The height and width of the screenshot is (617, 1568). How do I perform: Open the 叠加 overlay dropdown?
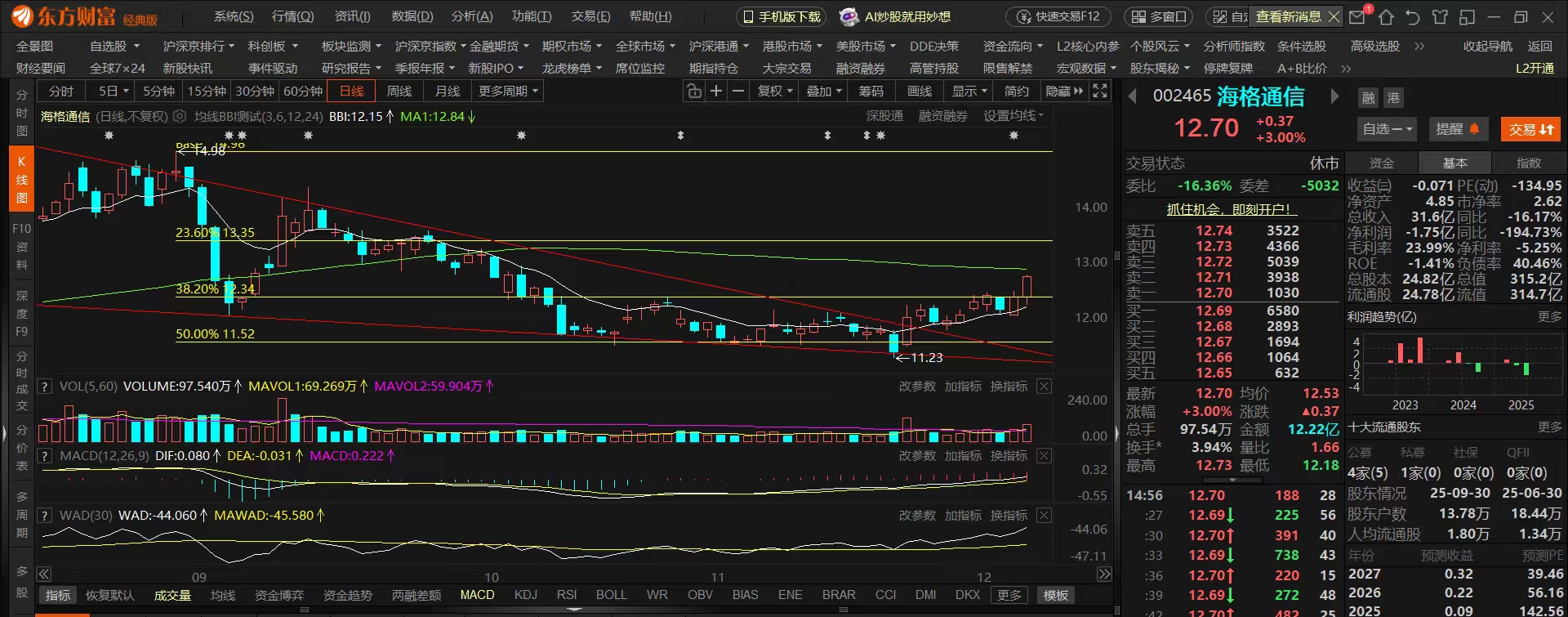pos(824,91)
